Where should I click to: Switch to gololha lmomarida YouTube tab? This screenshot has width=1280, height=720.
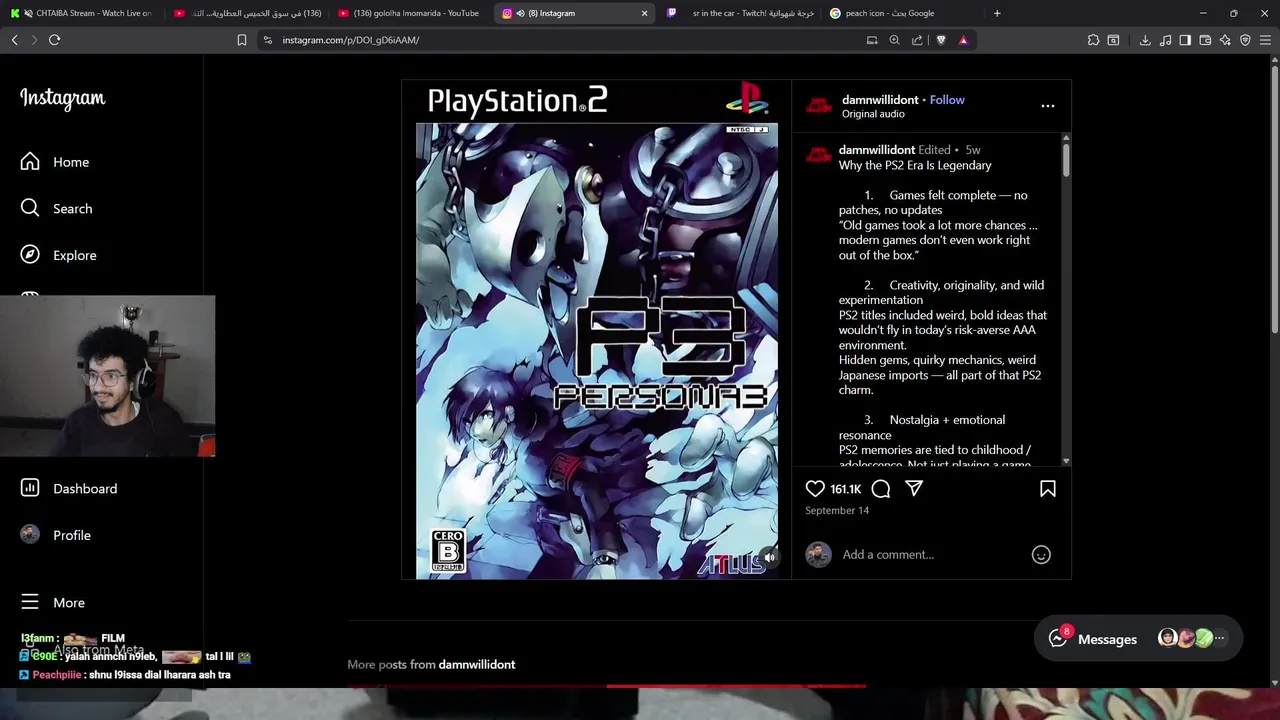tap(412, 13)
